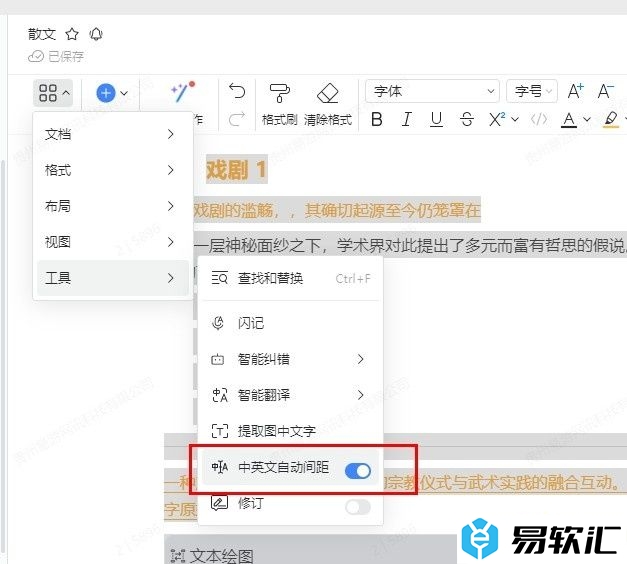Activate the 格式刷 format painter
This screenshot has width=627, height=564.
tap(279, 105)
